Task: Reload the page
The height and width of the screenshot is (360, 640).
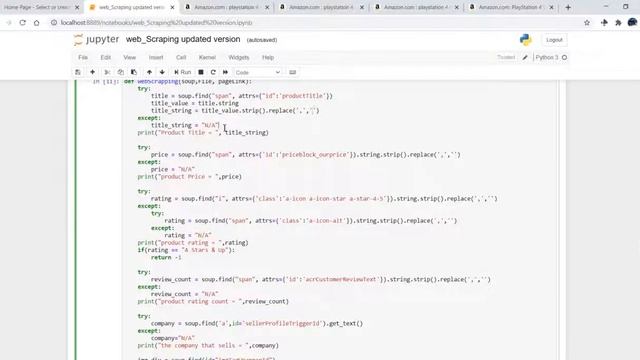Action: click(23, 23)
